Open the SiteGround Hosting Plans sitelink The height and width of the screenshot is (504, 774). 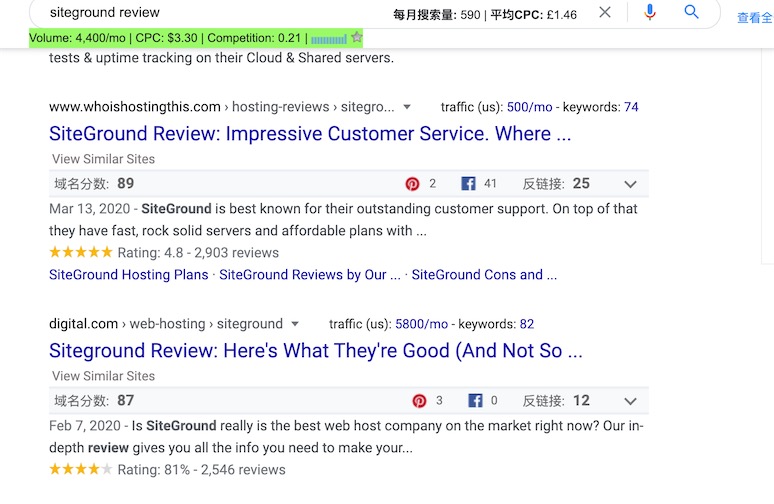click(x=128, y=274)
